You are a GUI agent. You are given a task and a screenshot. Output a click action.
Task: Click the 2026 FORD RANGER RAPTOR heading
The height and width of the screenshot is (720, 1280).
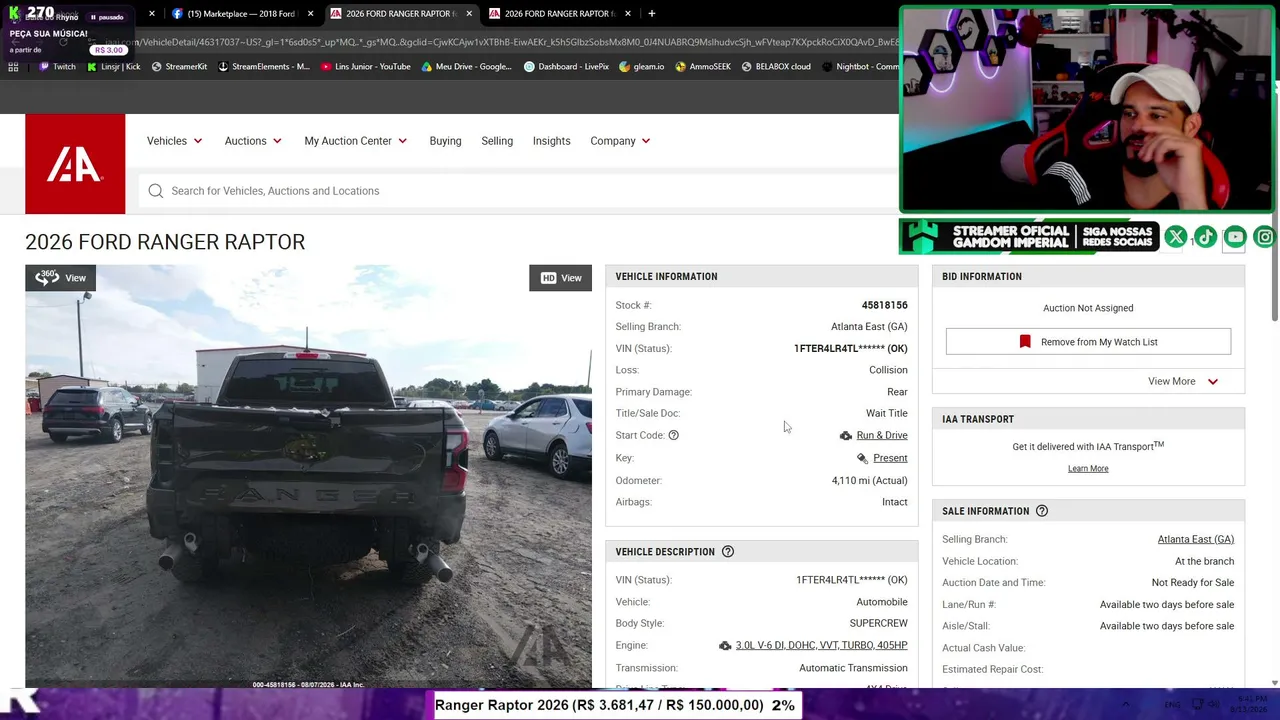tap(165, 242)
